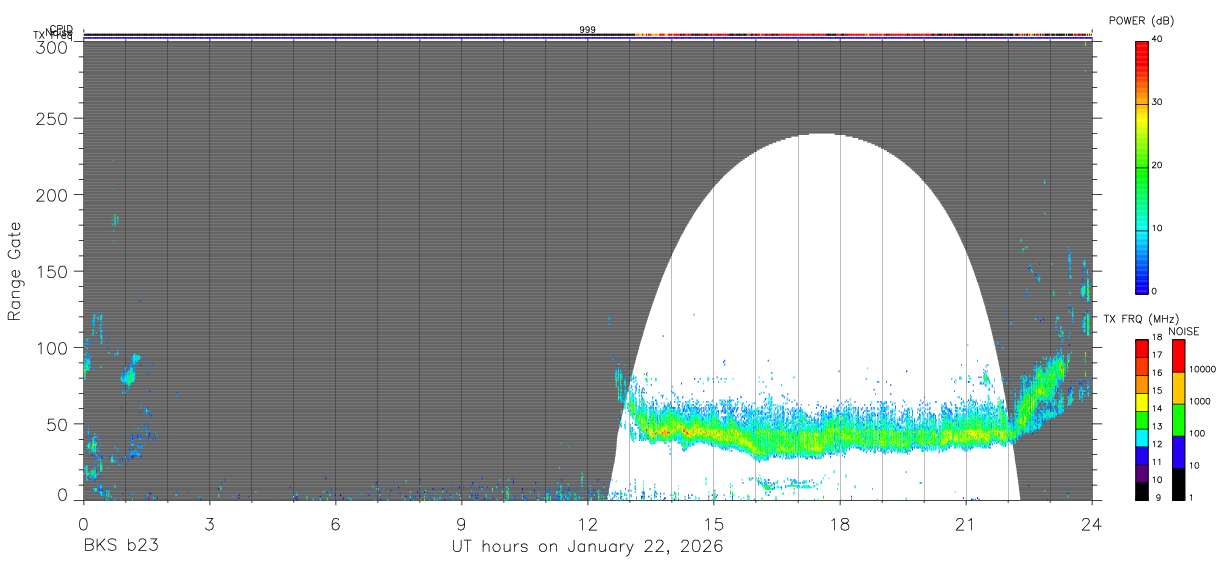The image size is (1228, 567).
Task: Click the 16 label in the TX FRQ legend
Action: click(1159, 373)
